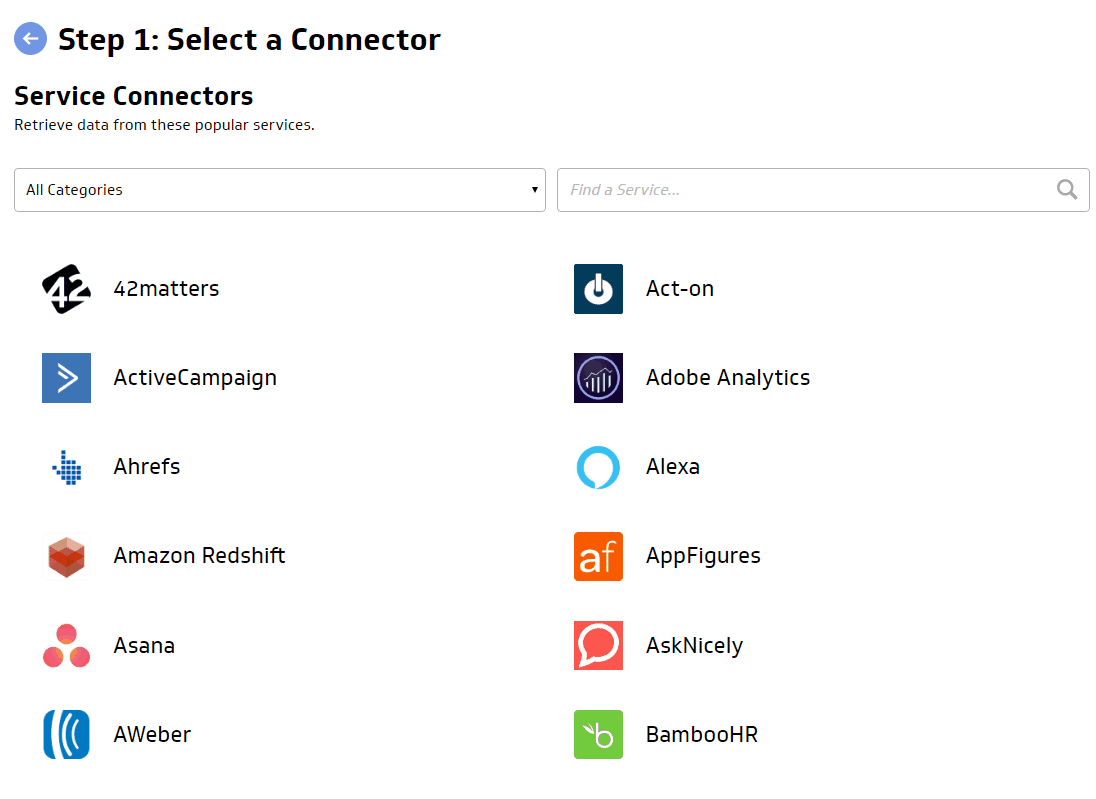Click the back navigation arrow button
Screen dimensions: 1096x799
pyautogui.click(x=30, y=39)
